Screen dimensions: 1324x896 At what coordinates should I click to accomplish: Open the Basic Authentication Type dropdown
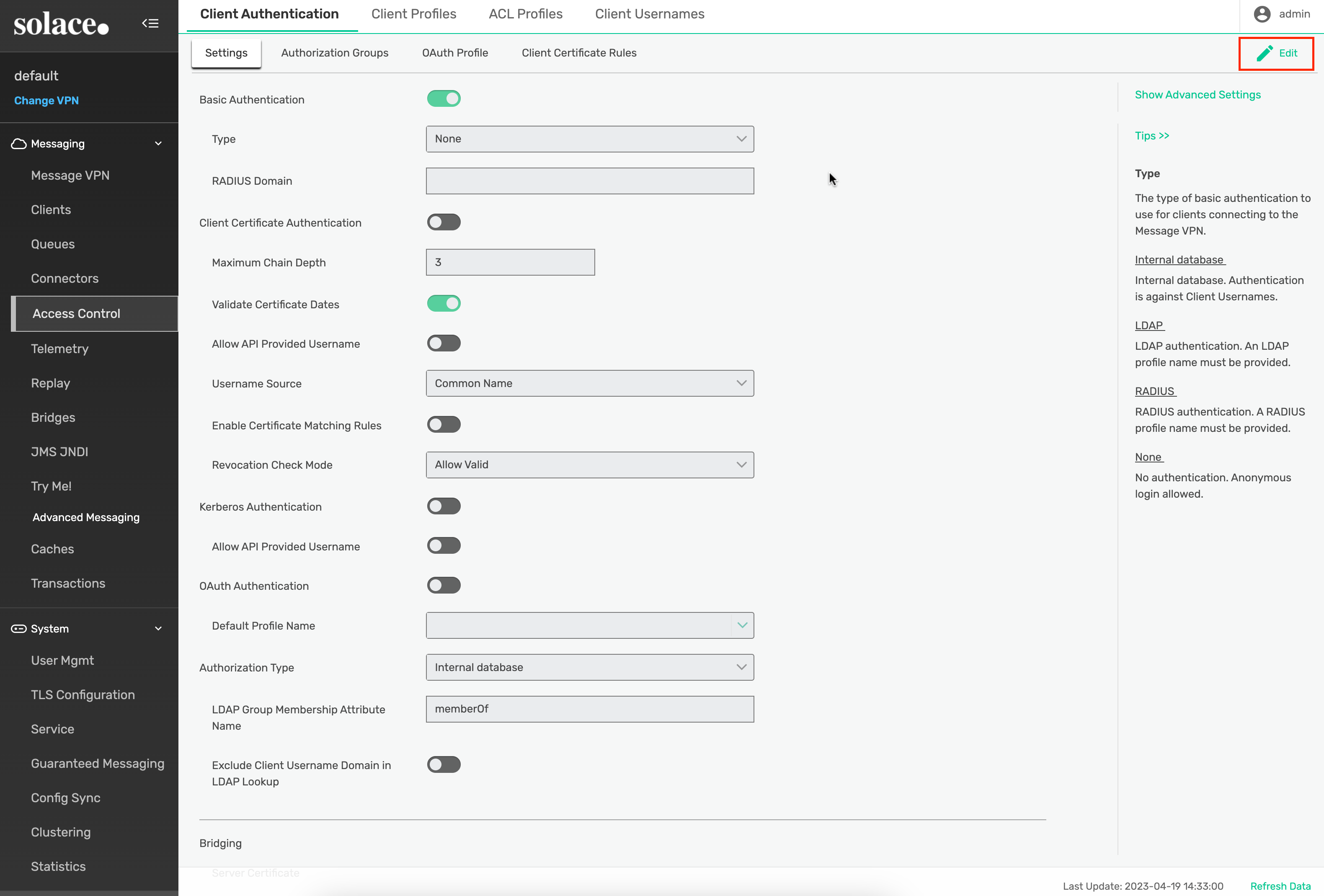(589, 139)
